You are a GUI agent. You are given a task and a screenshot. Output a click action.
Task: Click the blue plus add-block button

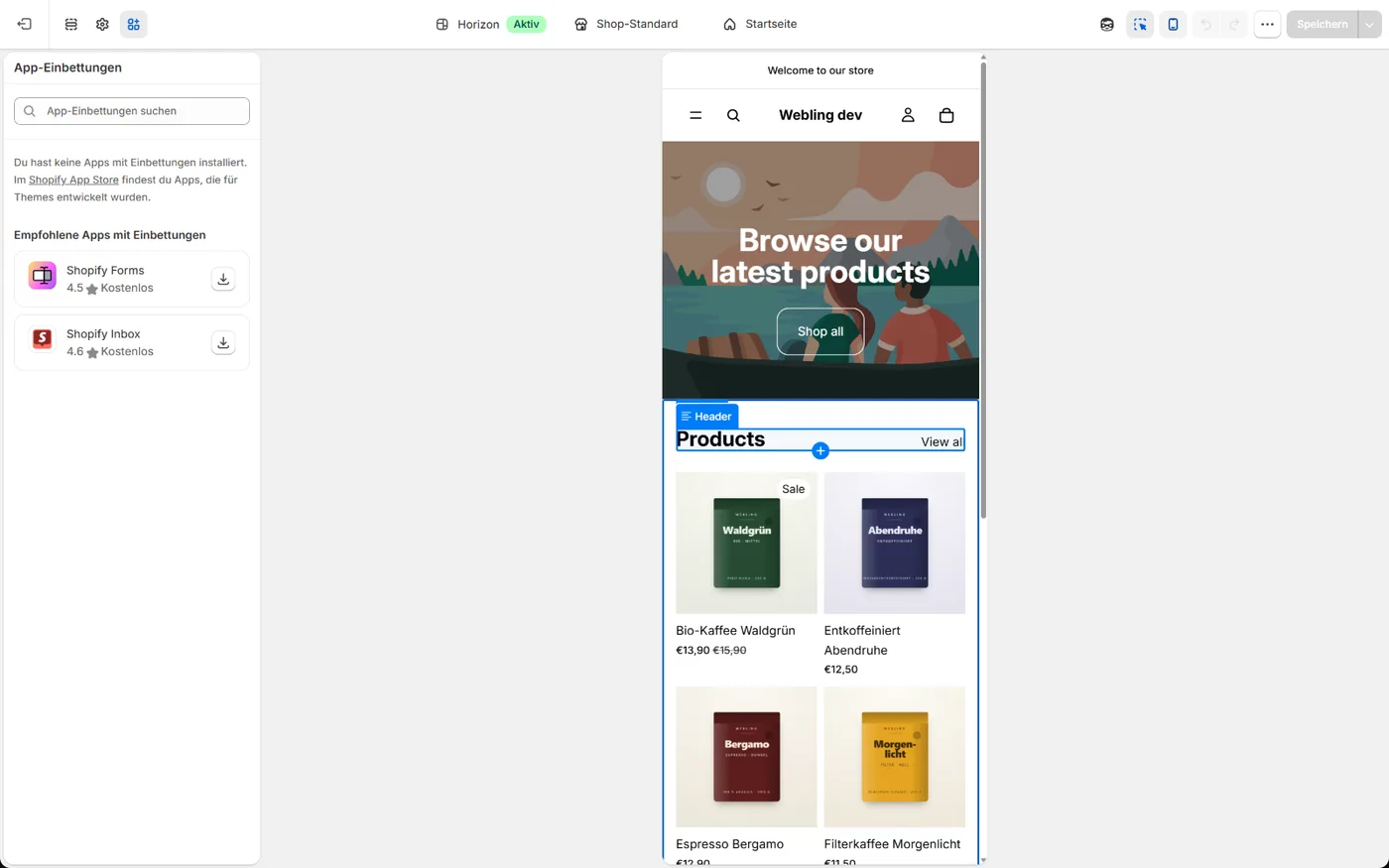(821, 450)
